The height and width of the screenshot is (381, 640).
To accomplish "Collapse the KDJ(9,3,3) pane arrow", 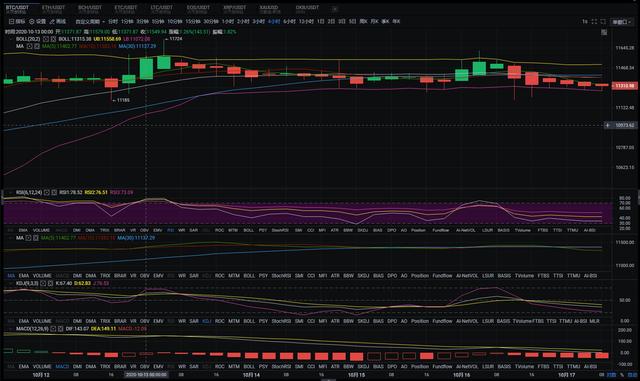I will click(11, 283).
